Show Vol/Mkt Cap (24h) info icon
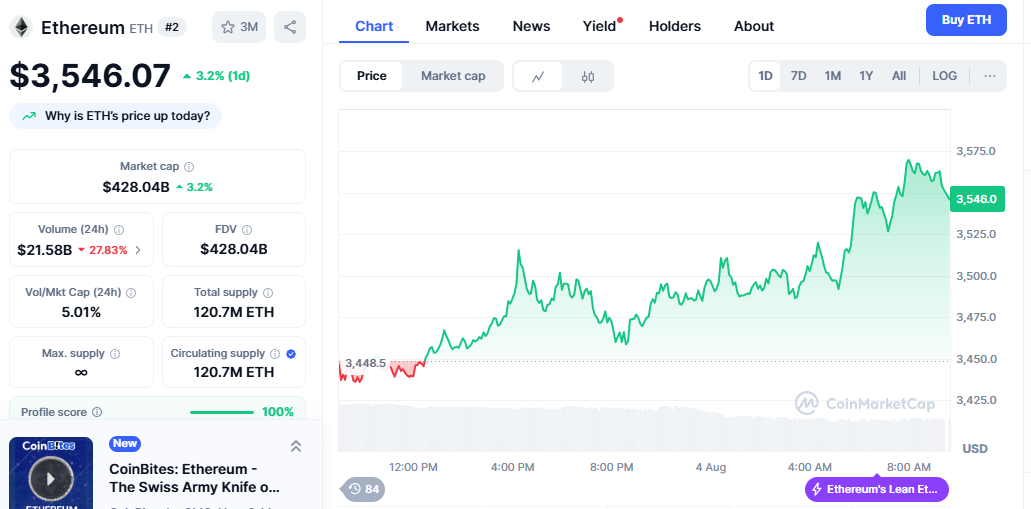 pos(131,293)
